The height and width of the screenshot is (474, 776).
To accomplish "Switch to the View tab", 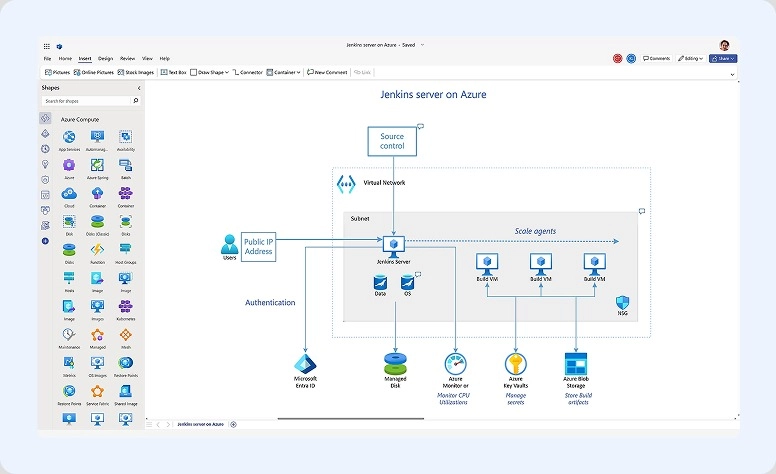I will coord(147,58).
